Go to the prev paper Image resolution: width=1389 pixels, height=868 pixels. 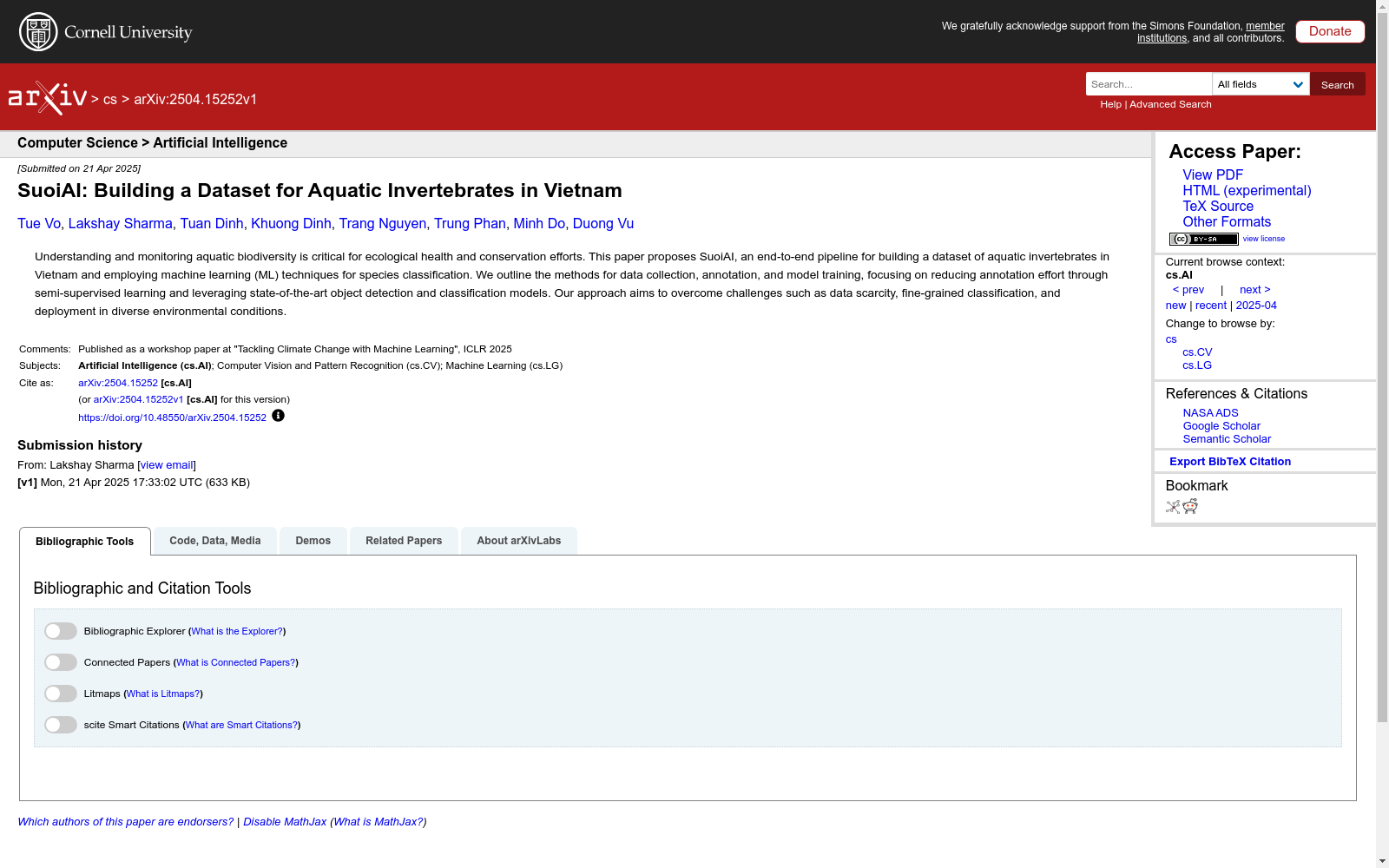pos(1188,290)
